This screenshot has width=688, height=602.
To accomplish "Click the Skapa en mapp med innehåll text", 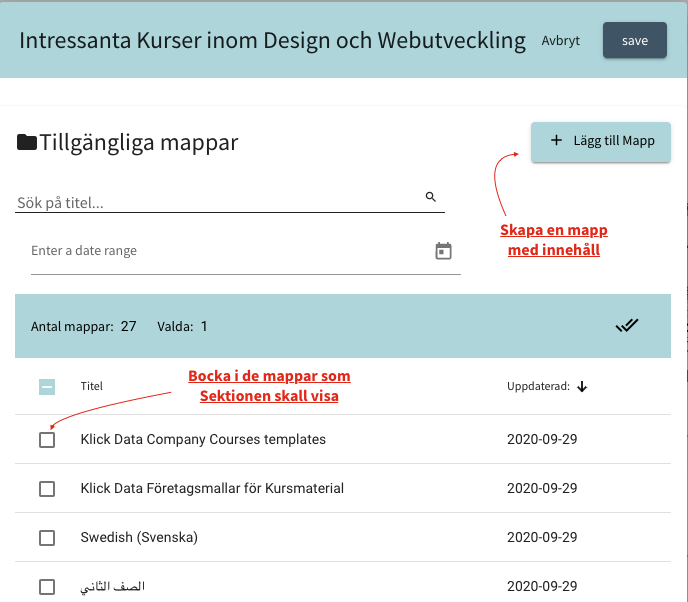I will point(554,240).
